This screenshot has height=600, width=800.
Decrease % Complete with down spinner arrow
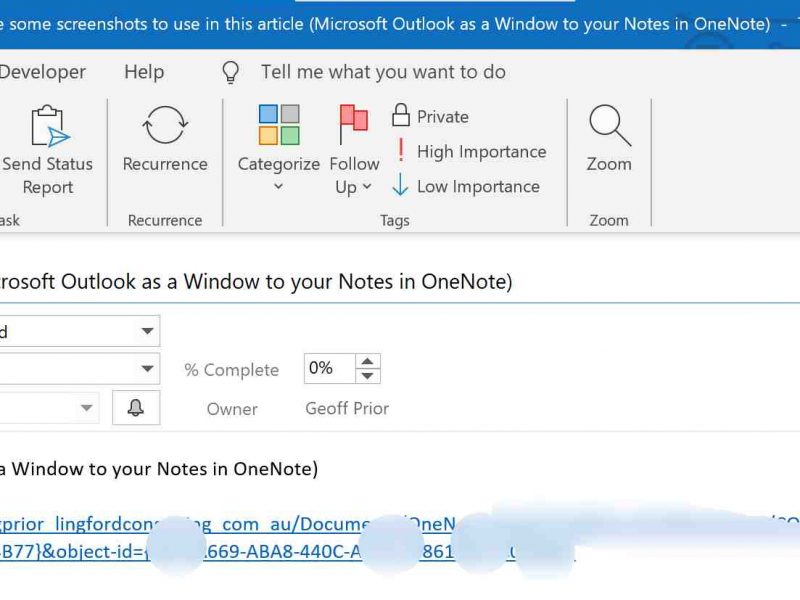[x=367, y=376]
